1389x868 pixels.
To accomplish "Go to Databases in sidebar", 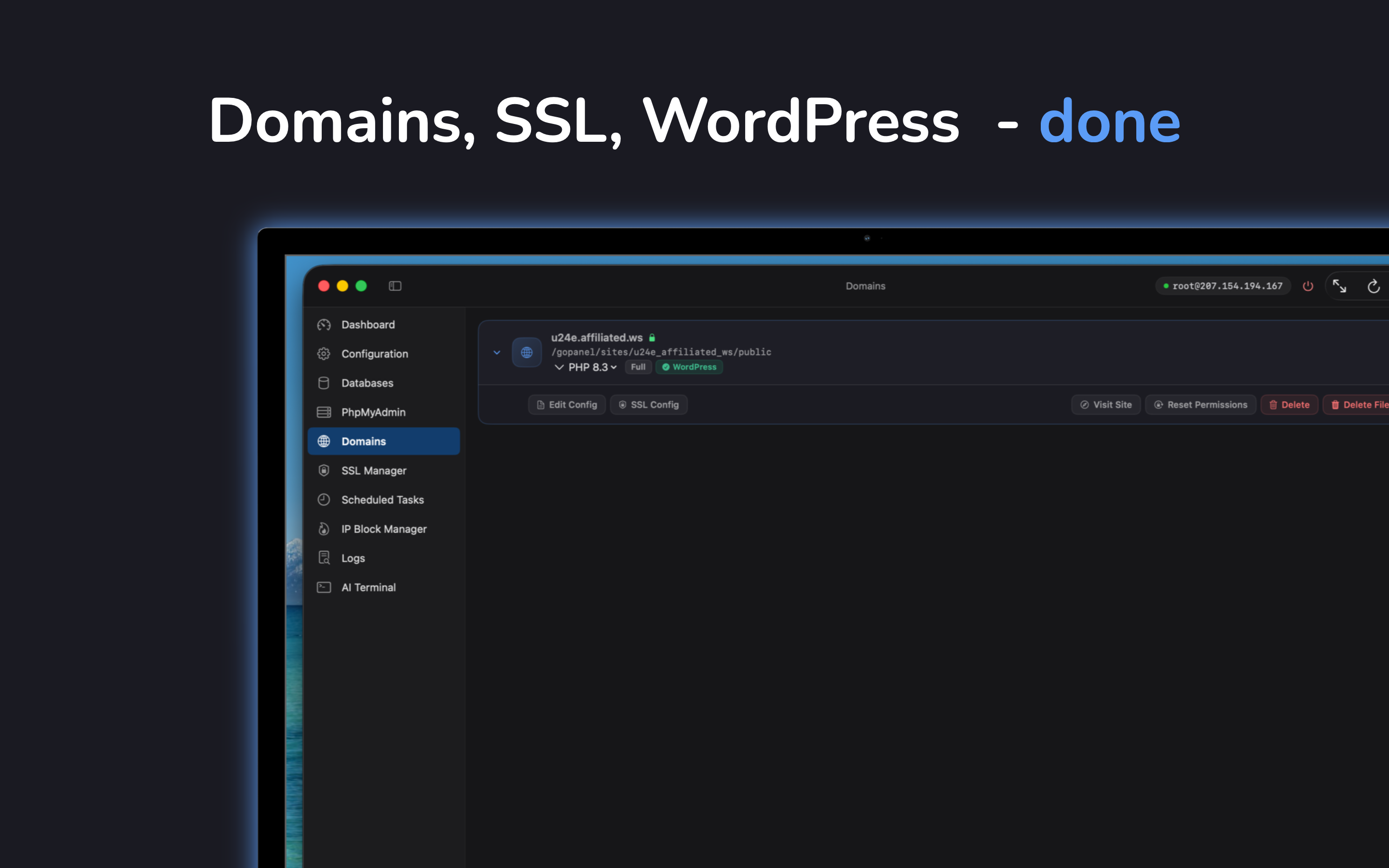I will 367,383.
